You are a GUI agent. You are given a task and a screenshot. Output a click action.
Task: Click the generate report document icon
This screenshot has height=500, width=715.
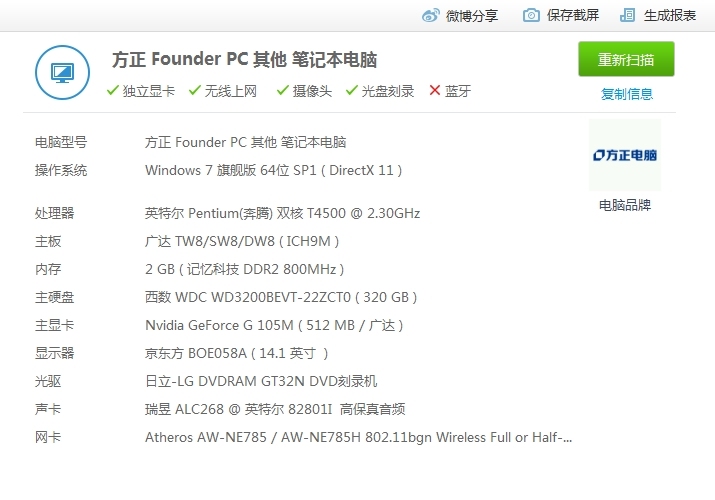(x=627, y=15)
